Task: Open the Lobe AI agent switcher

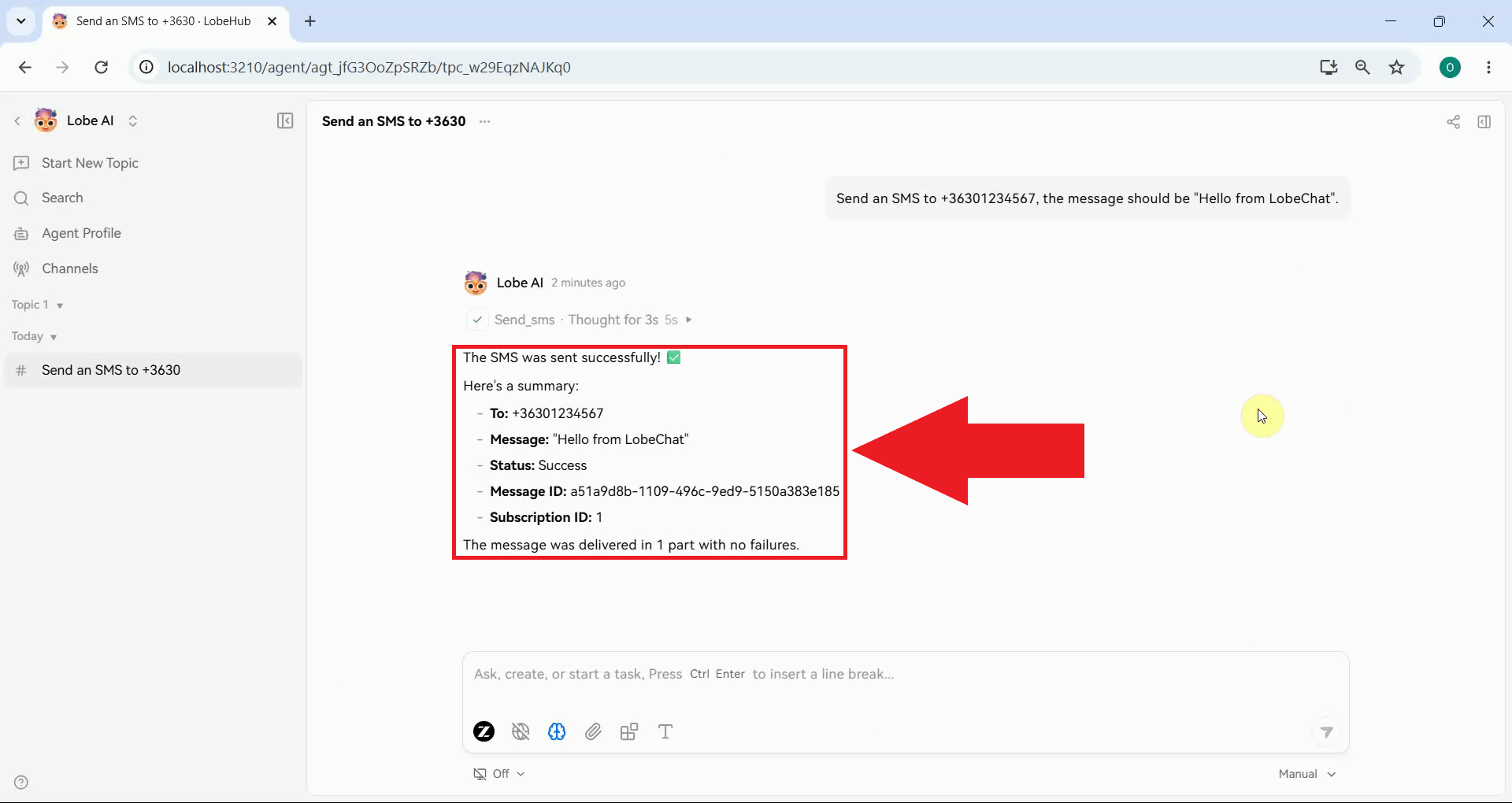Action: (133, 120)
